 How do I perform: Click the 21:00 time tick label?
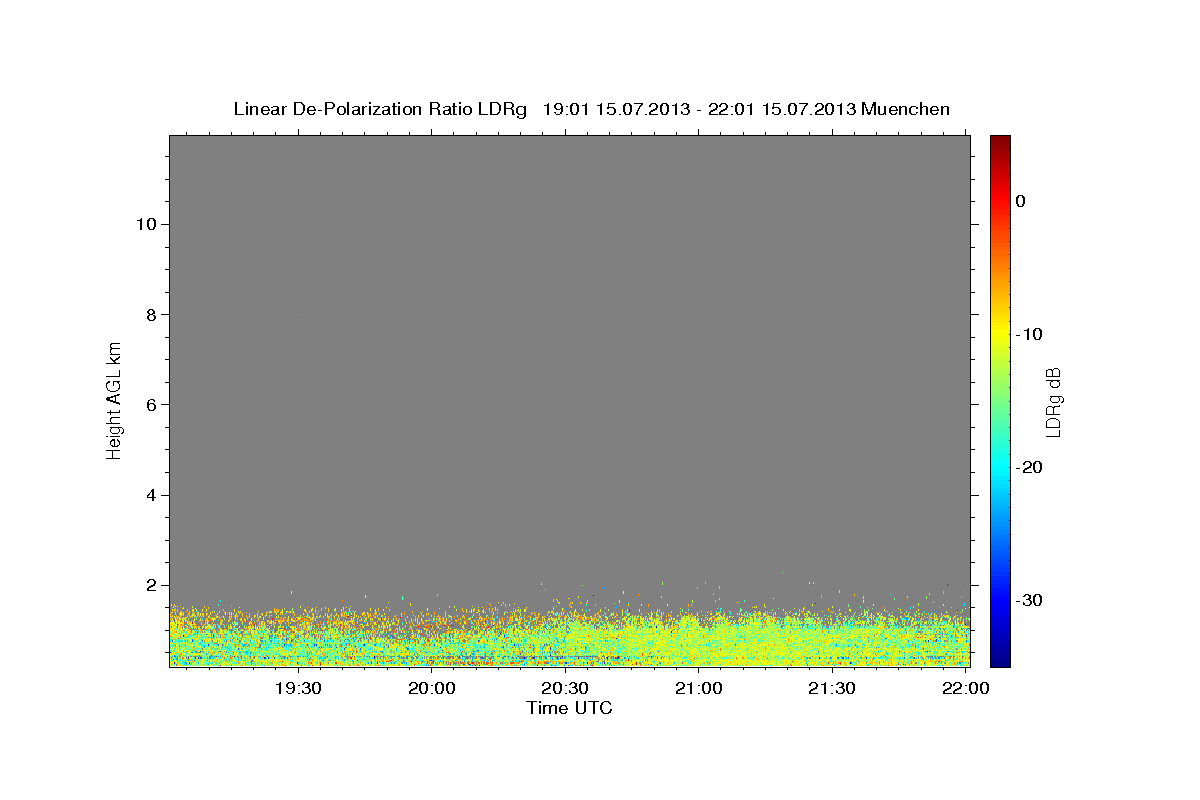[698, 689]
